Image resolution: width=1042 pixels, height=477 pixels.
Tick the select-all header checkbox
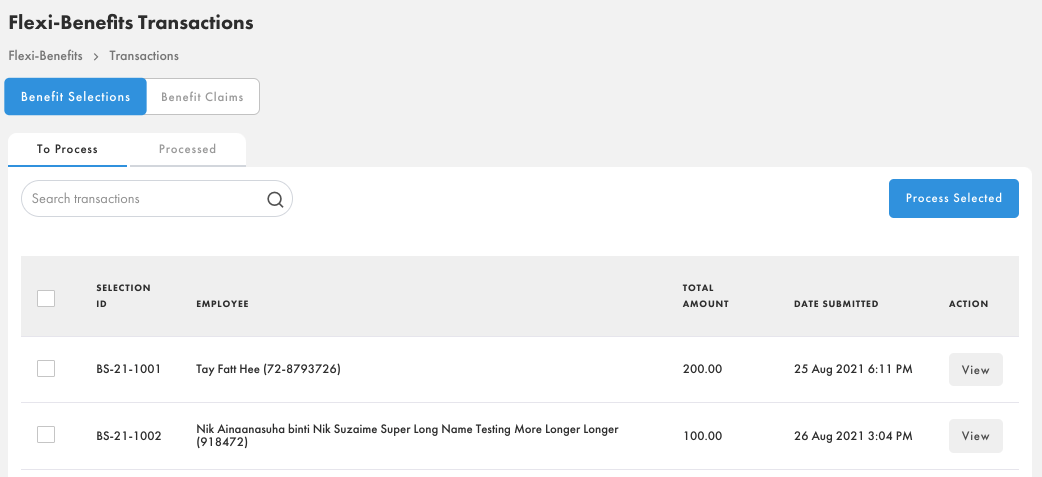tap(46, 298)
